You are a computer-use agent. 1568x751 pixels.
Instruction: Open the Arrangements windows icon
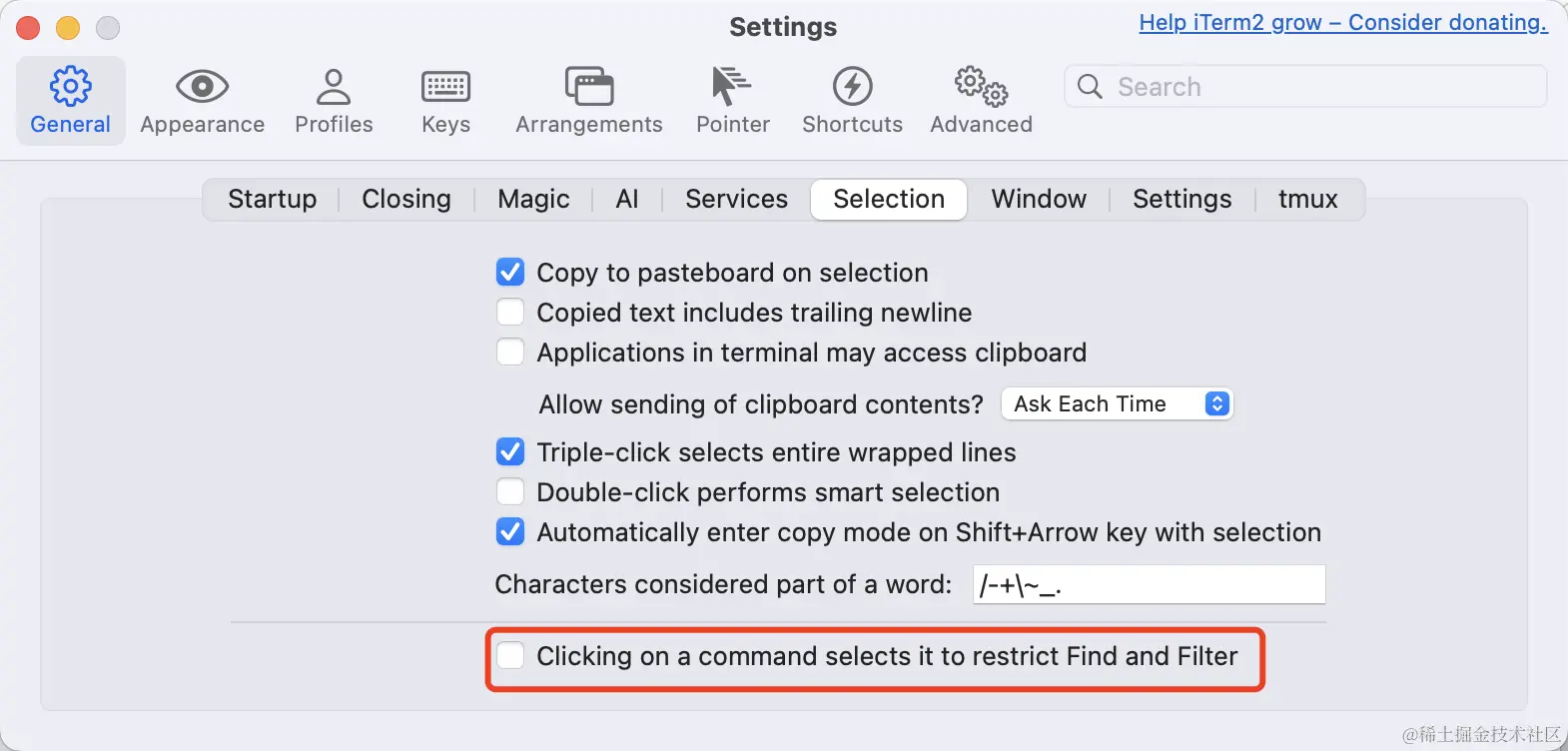pyautogui.click(x=589, y=87)
